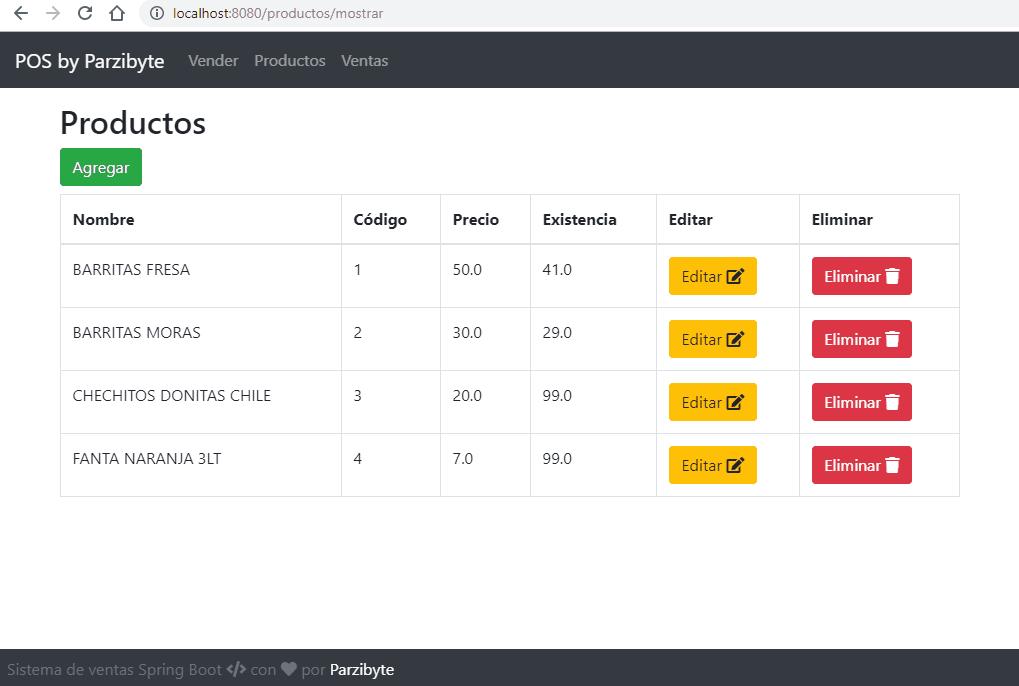Delete the BARRITAS MORAS product
Viewport: 1019px width, 686px height.
[862, 339]
